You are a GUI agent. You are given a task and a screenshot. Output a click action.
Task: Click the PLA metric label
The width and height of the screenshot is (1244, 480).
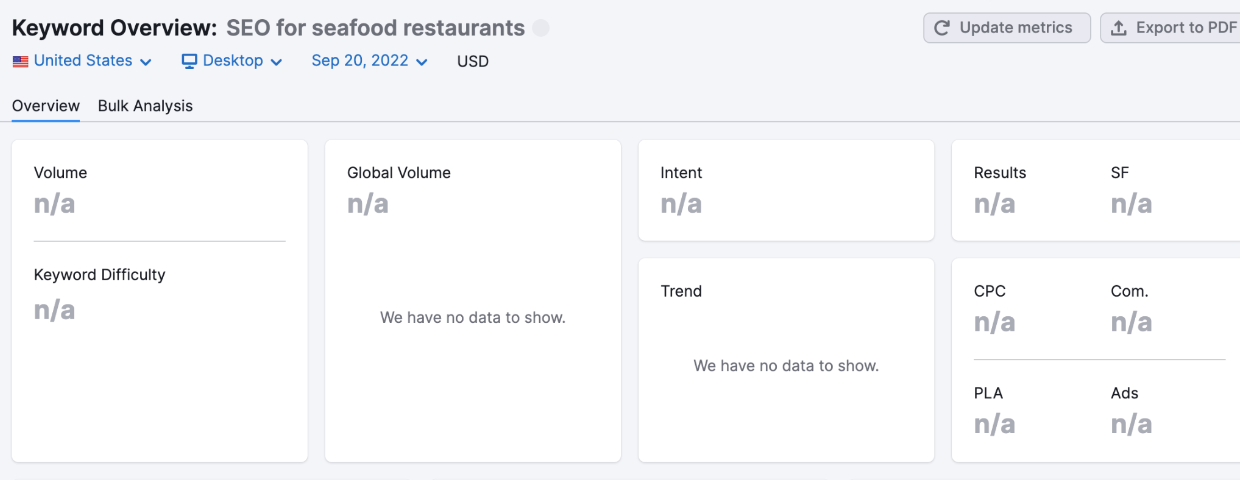988,393
